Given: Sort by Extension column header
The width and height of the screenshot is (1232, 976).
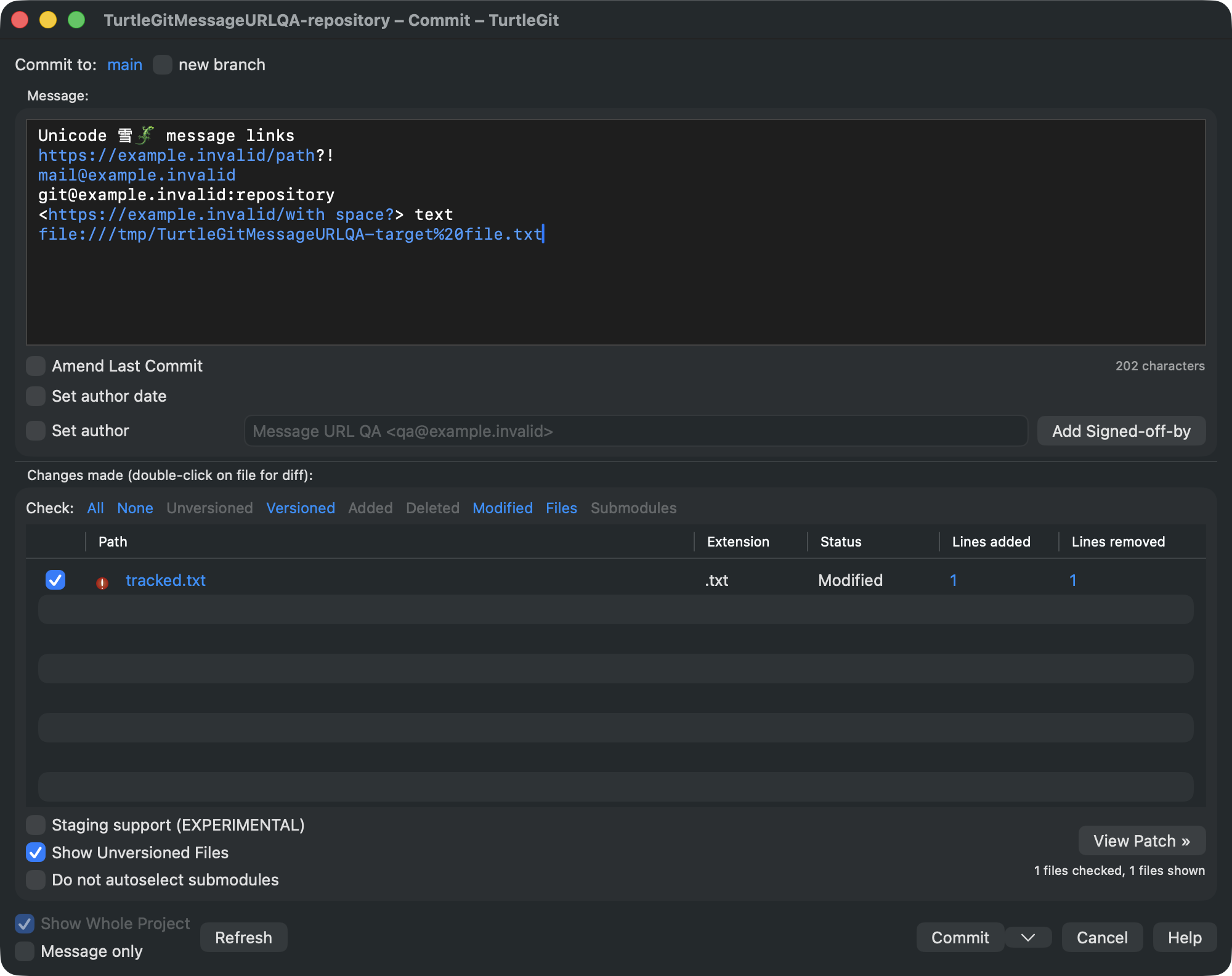Looking at the screenshot, I should tap(750, 542).
